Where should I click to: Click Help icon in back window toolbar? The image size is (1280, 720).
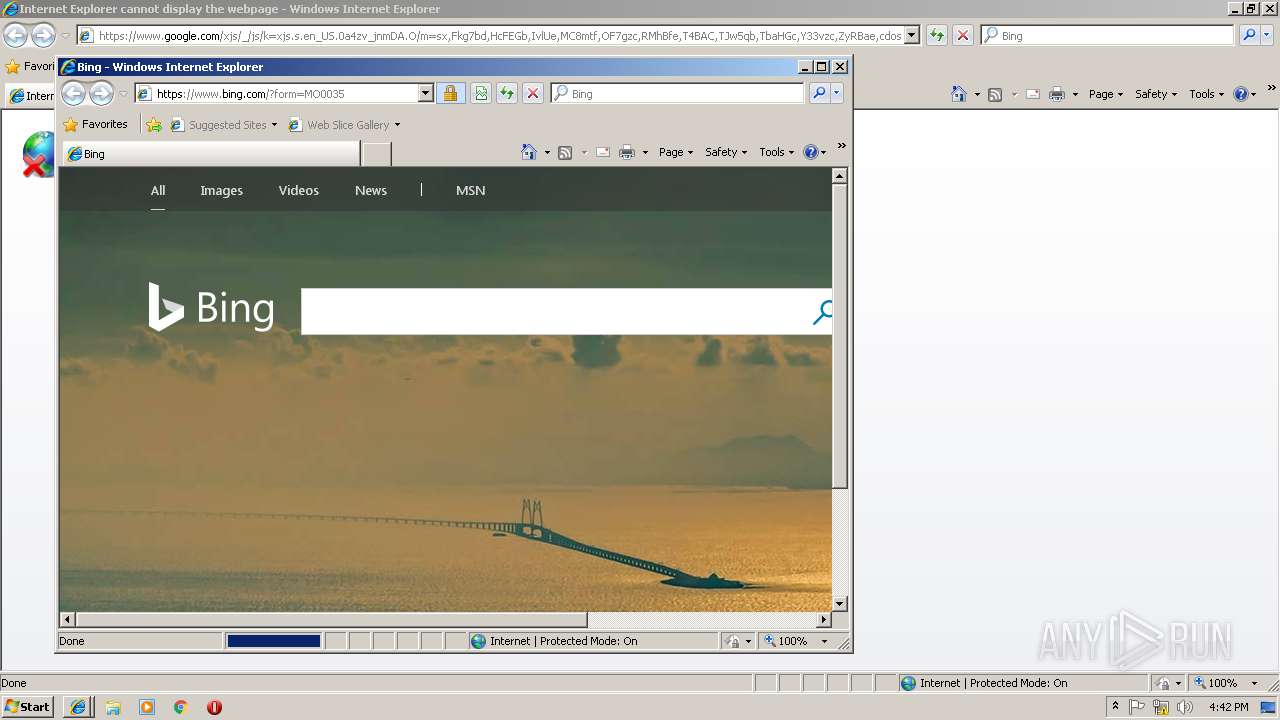(x=1241, y=94)
